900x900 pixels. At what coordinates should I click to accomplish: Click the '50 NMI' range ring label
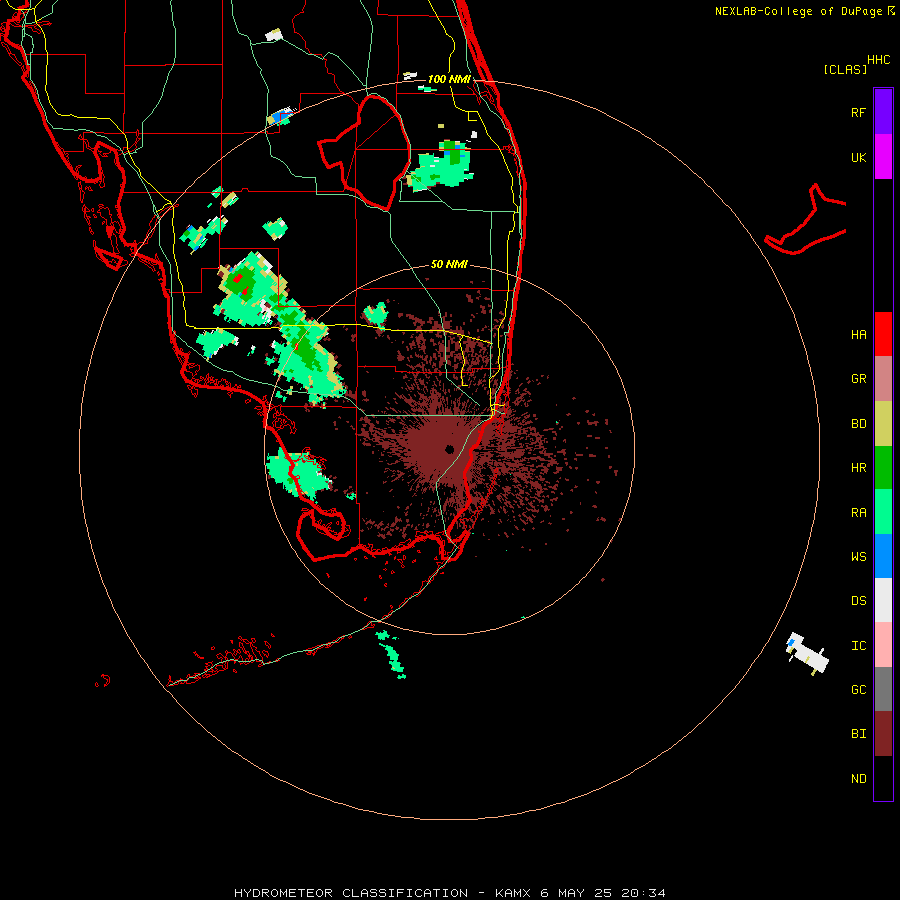click(449, 264)
